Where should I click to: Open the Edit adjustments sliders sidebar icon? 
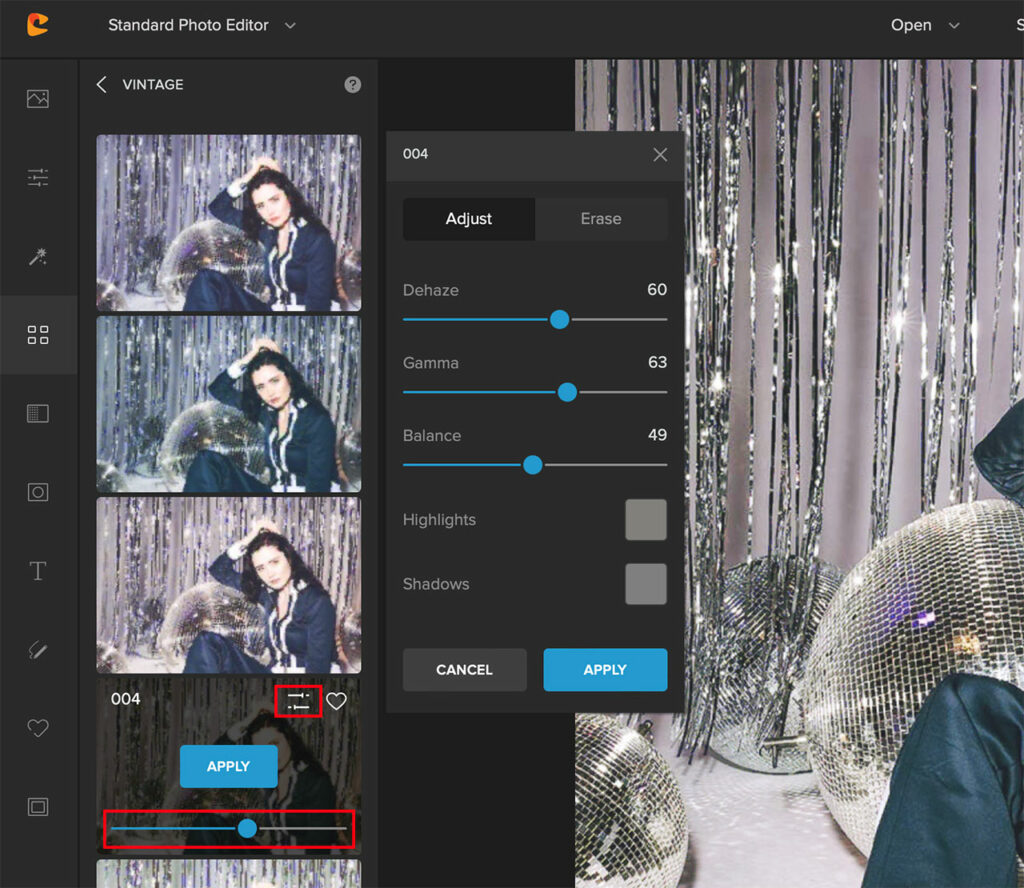click(38, 178)
